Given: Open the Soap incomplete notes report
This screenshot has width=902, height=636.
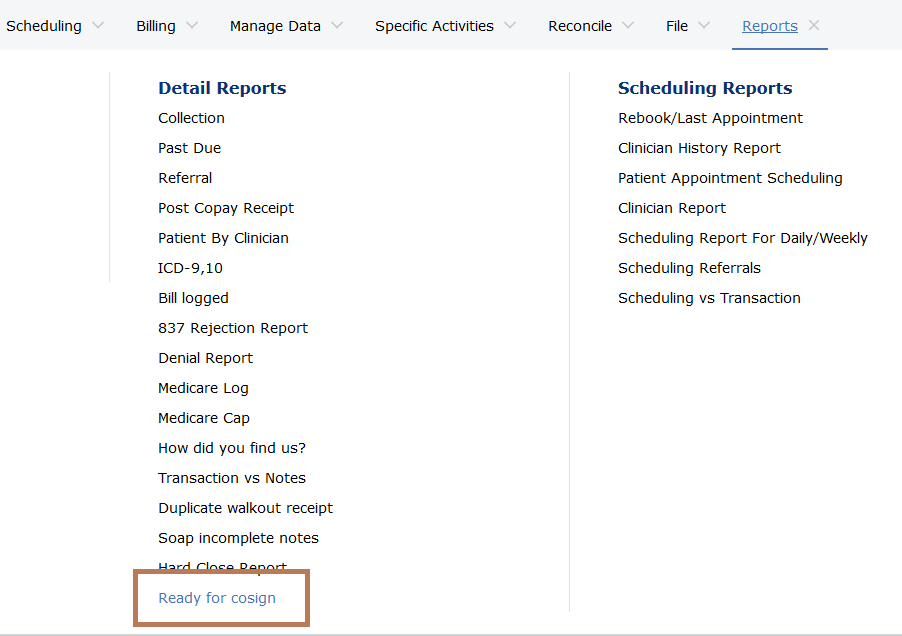Looking at the screenshot, I should pos(238,538).
